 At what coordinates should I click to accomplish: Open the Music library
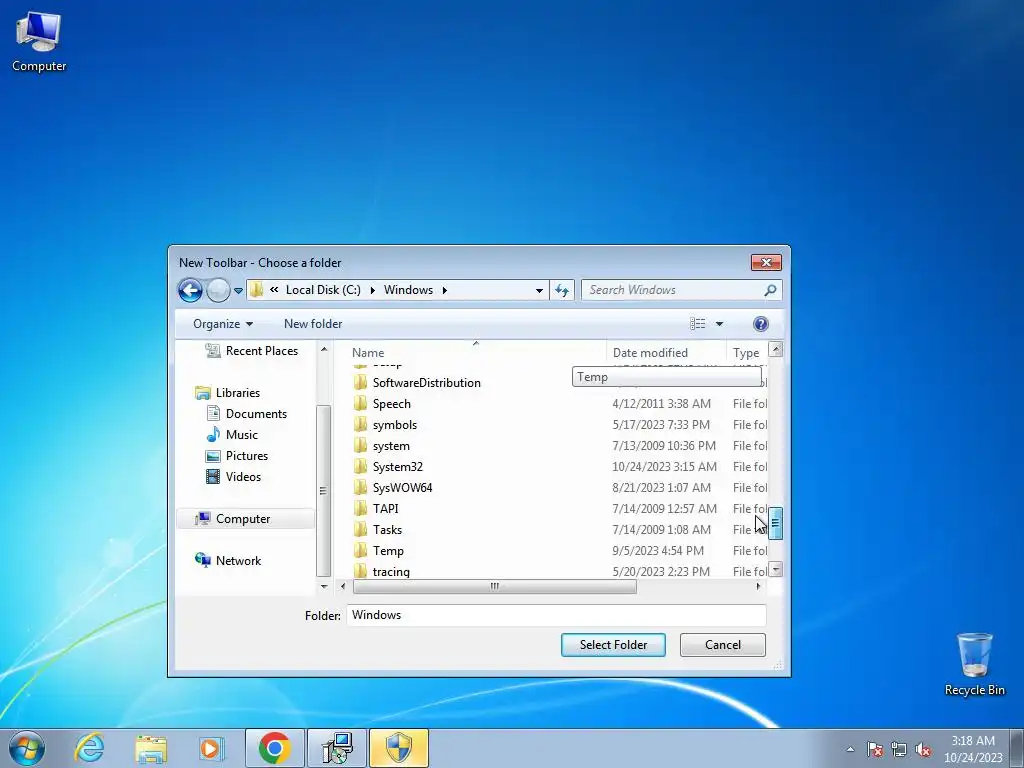tap(232, 434)
